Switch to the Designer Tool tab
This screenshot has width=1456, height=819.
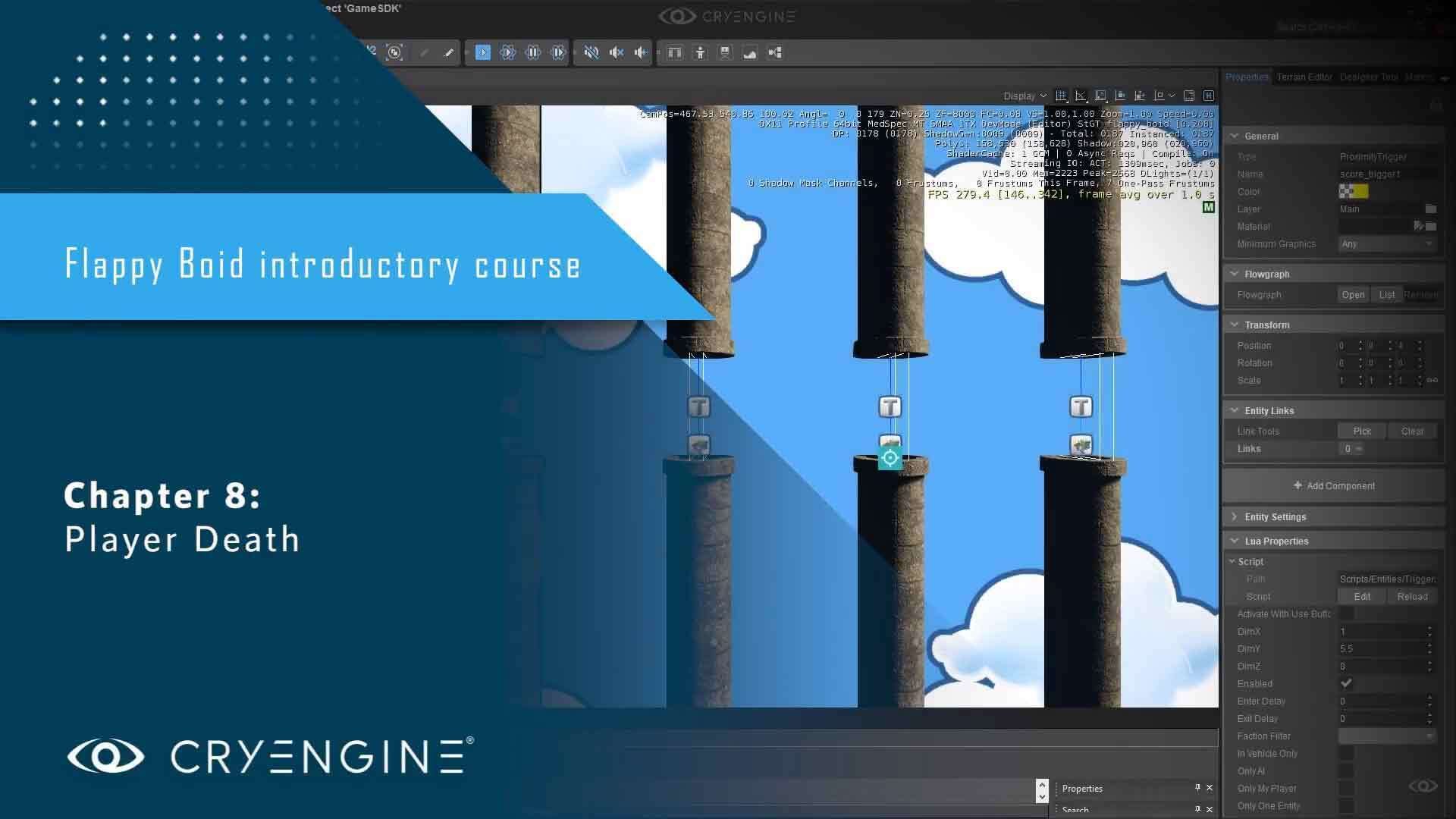[x=1368, y=77]
